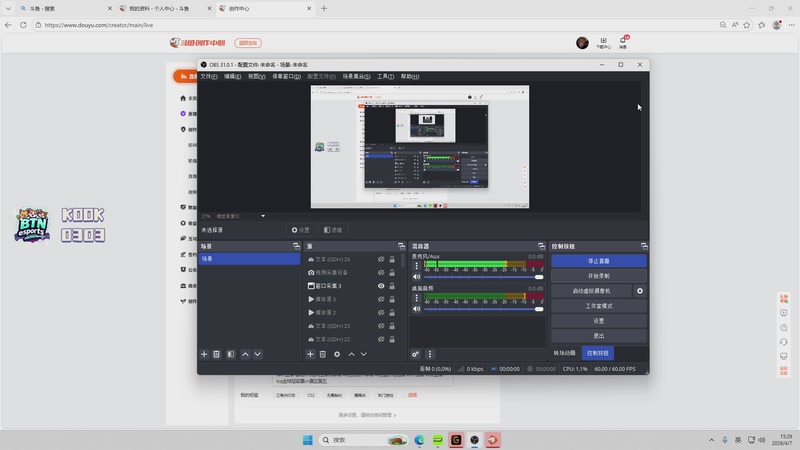Open 桌面音频 channel three-dot options

coord(416,298)
